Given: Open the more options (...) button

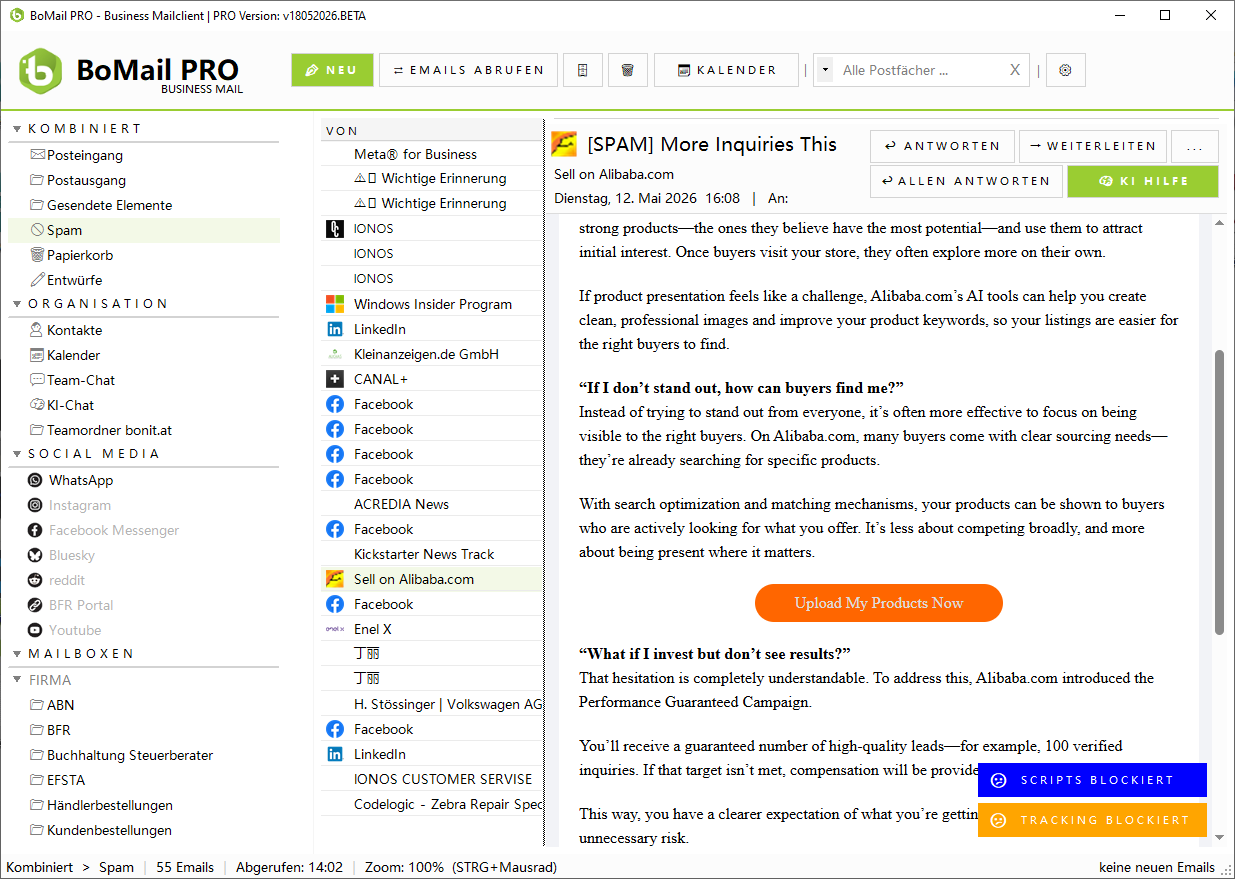Looking at the screenshot, I should point(1195,146).
